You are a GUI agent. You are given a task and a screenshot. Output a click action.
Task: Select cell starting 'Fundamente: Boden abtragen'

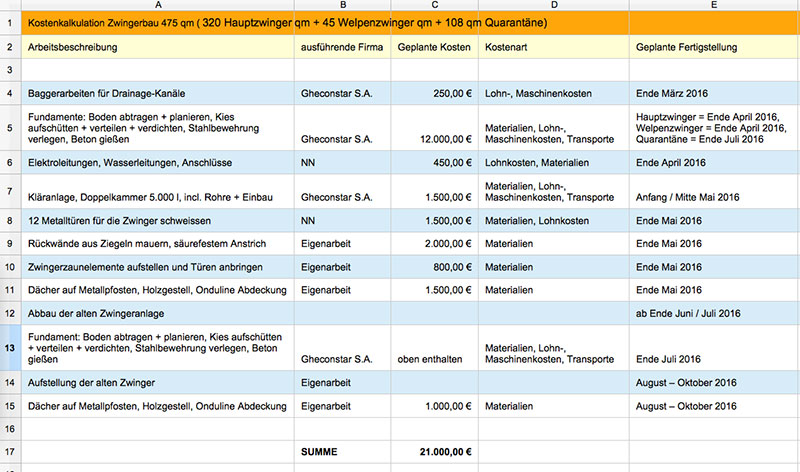(158, 128)
